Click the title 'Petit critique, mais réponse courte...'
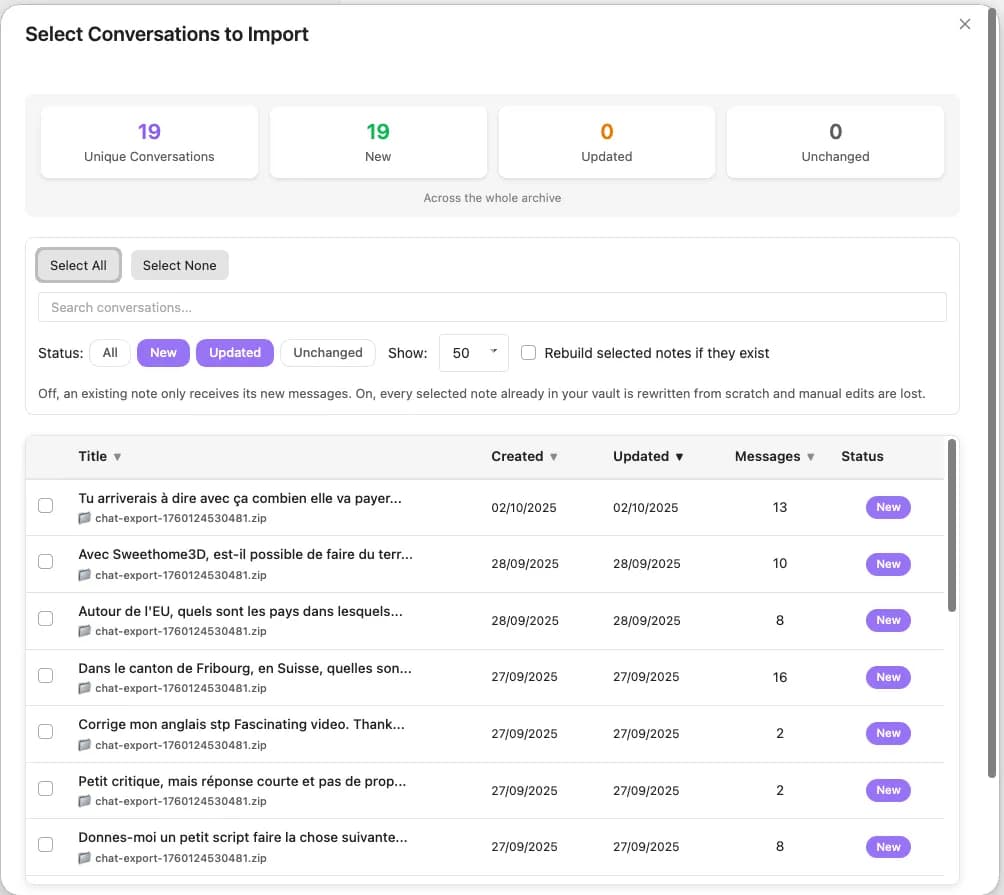Image resolution: width=1004 pixels, height=895 pixels. (242, 781)
